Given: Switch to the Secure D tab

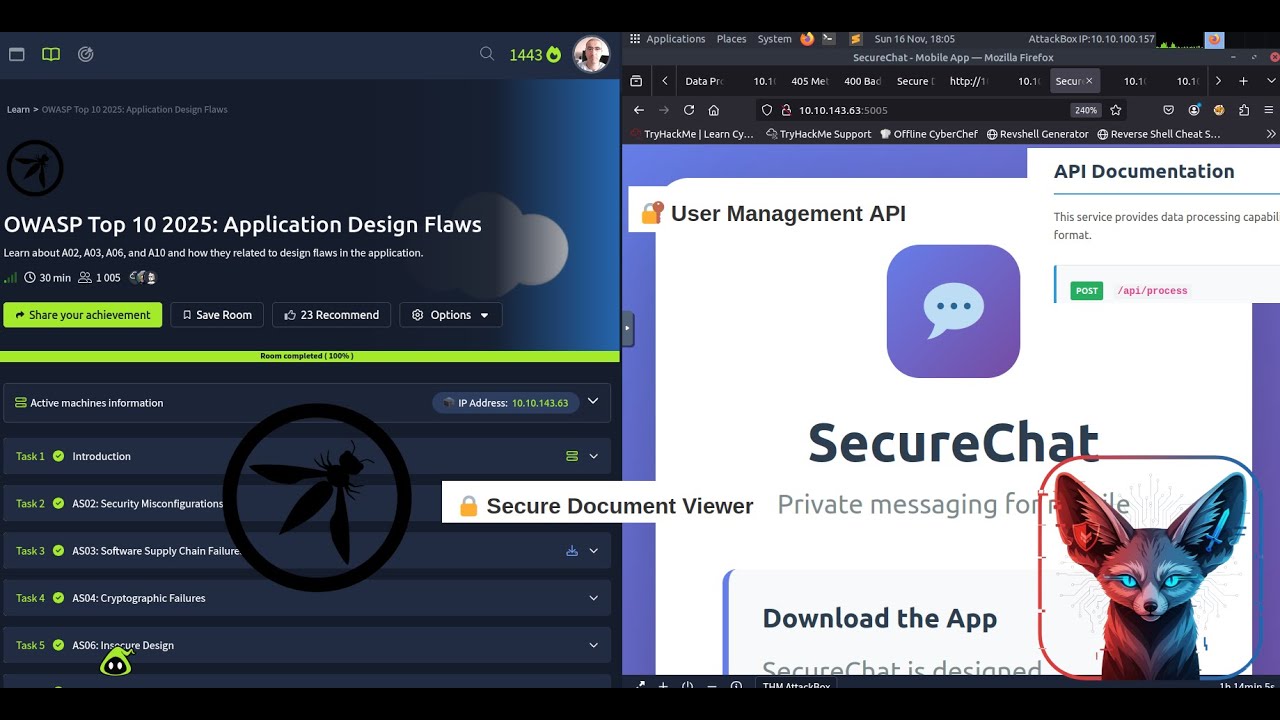Looking at the screenshot, I should 915,81.
